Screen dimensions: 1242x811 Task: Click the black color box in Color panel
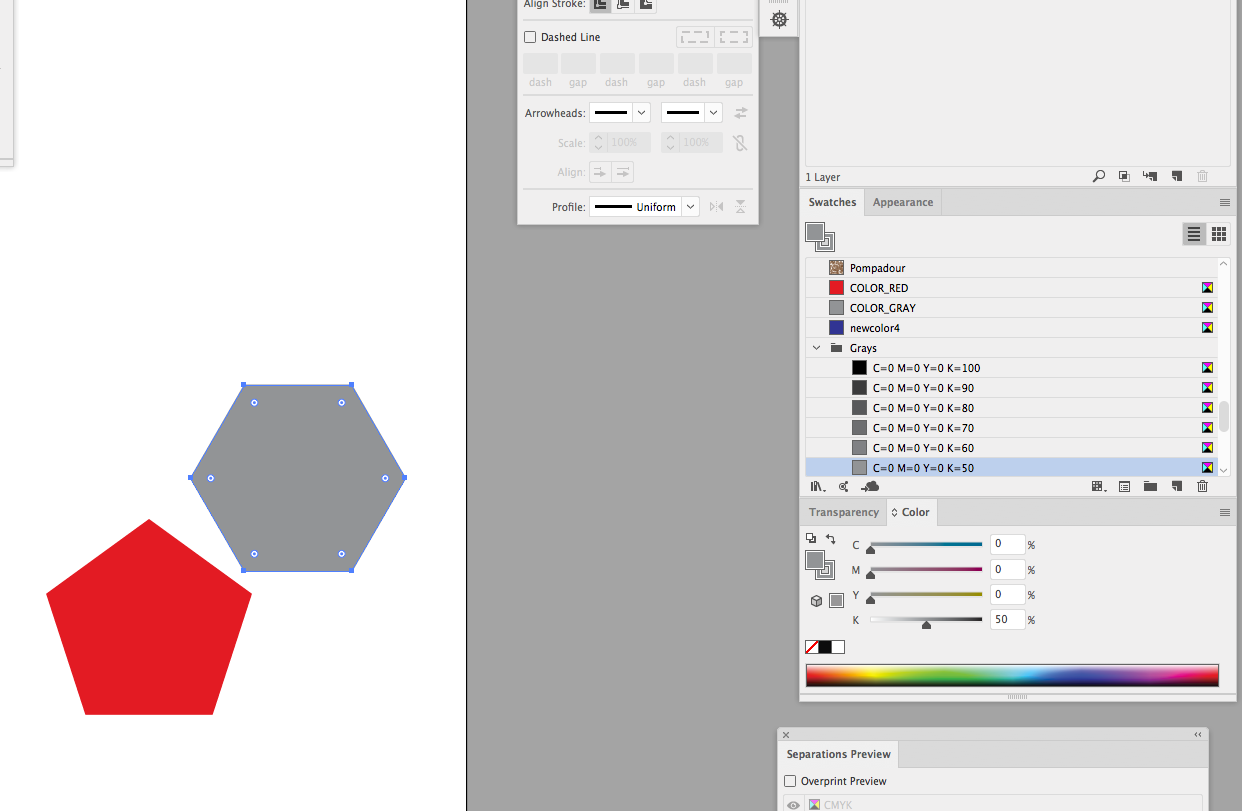pyautogui.click(x=825, y=647)
